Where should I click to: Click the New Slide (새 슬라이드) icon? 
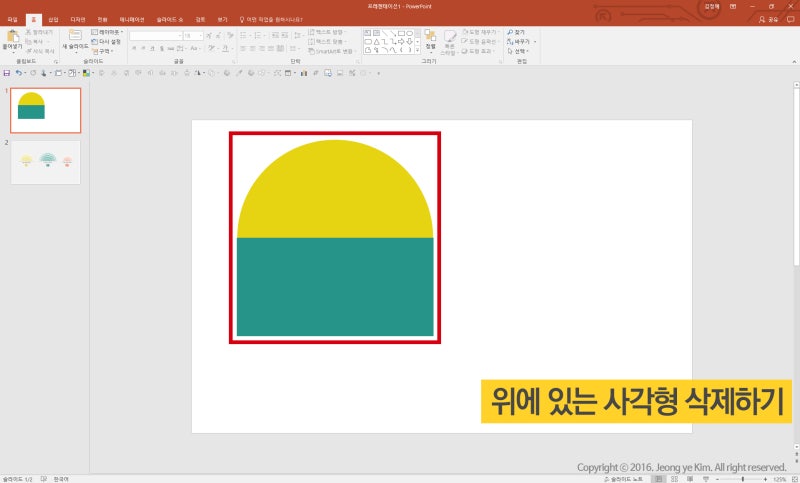coord(75,37)
